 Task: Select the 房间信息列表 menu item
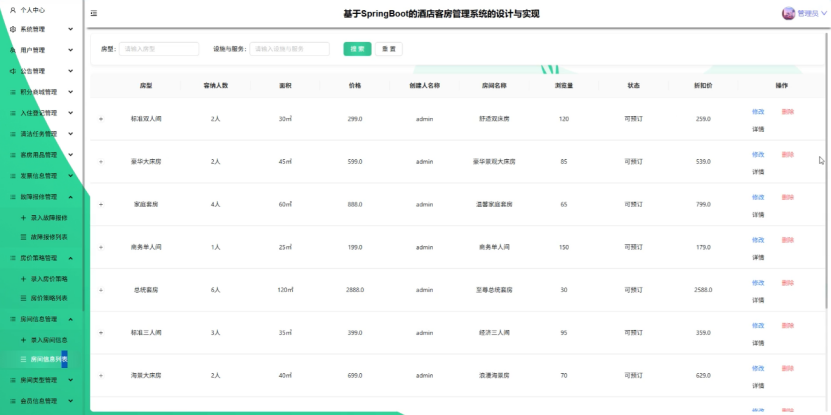click(x=41, y=359)
